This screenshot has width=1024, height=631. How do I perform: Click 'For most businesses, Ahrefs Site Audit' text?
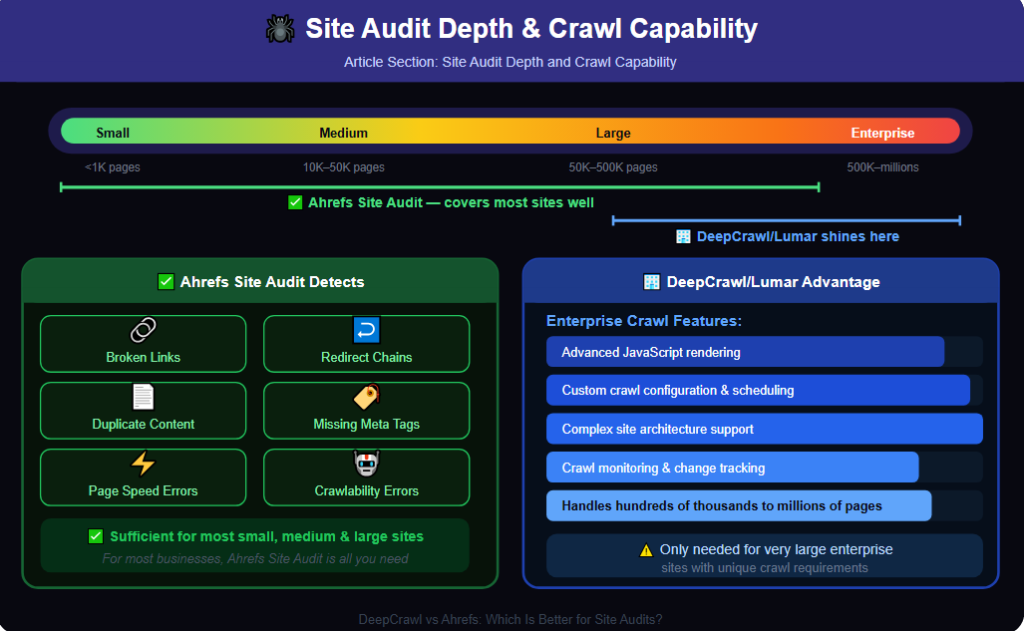pos(255,558)
